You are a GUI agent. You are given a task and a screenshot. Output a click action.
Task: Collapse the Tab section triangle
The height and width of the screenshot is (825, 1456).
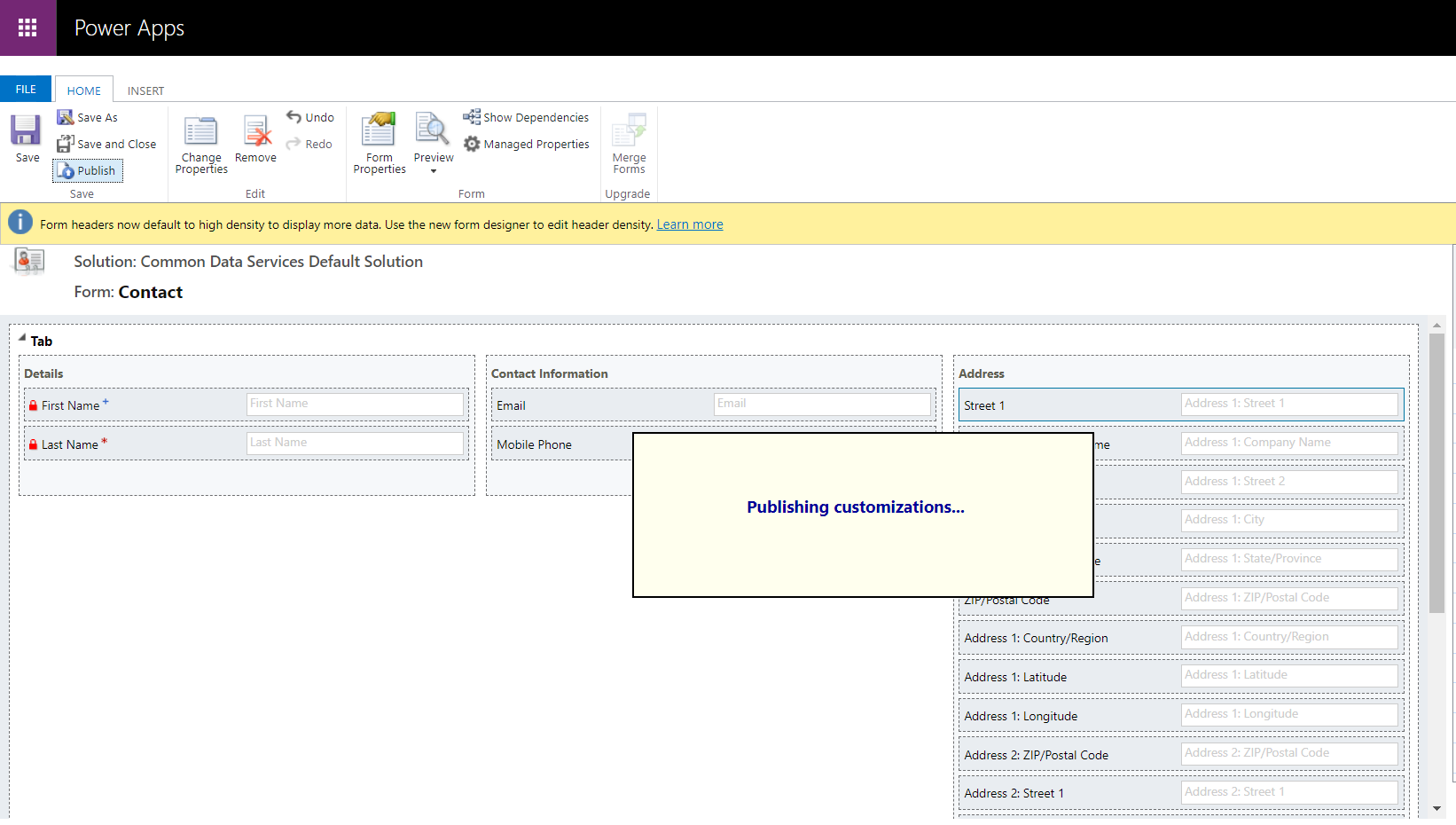click(x=22, y=338)
